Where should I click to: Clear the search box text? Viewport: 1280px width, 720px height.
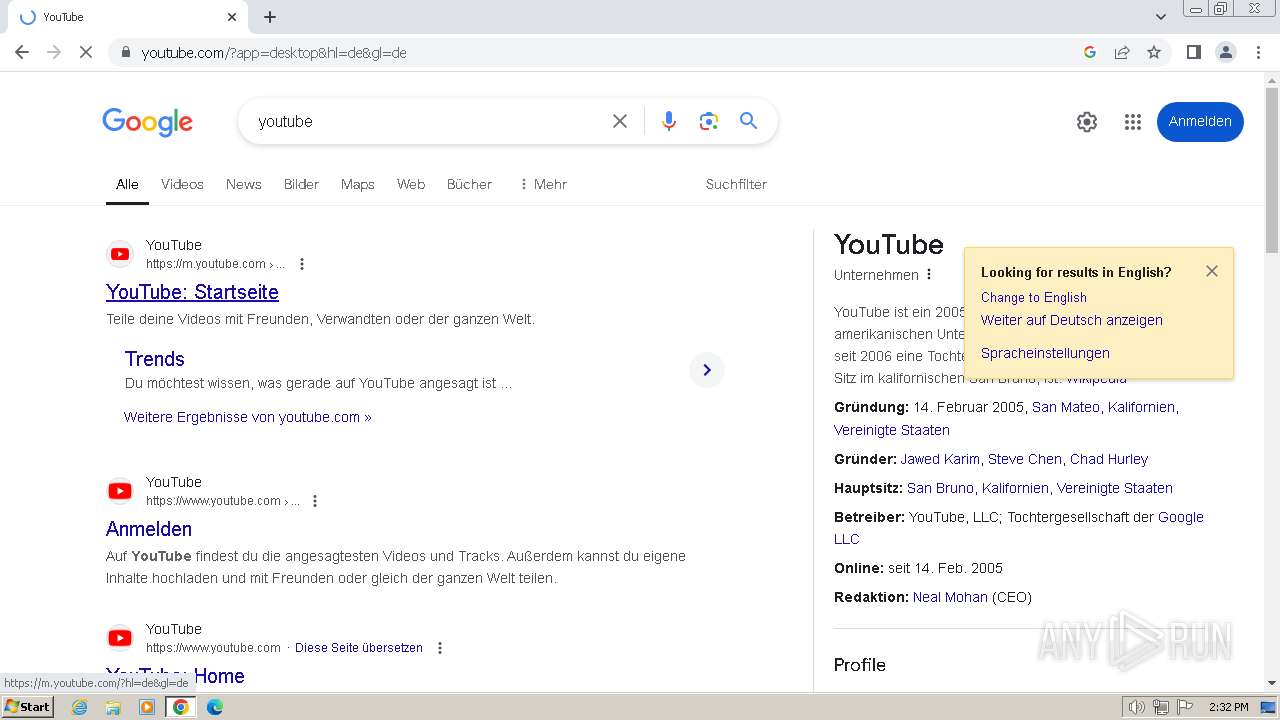click(x=620, y=121)
